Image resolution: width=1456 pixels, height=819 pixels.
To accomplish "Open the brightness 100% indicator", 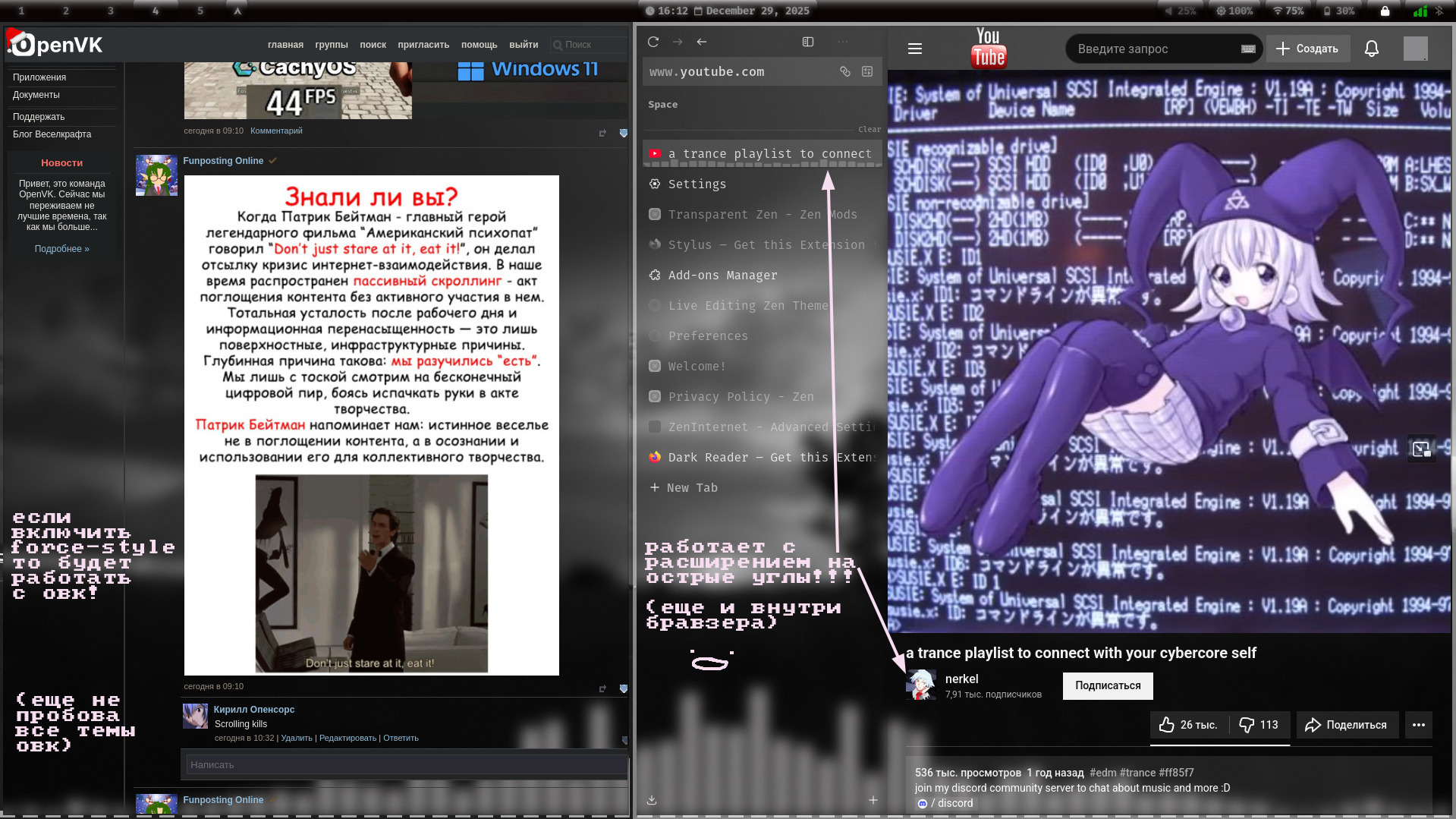I will point(1234,11).
